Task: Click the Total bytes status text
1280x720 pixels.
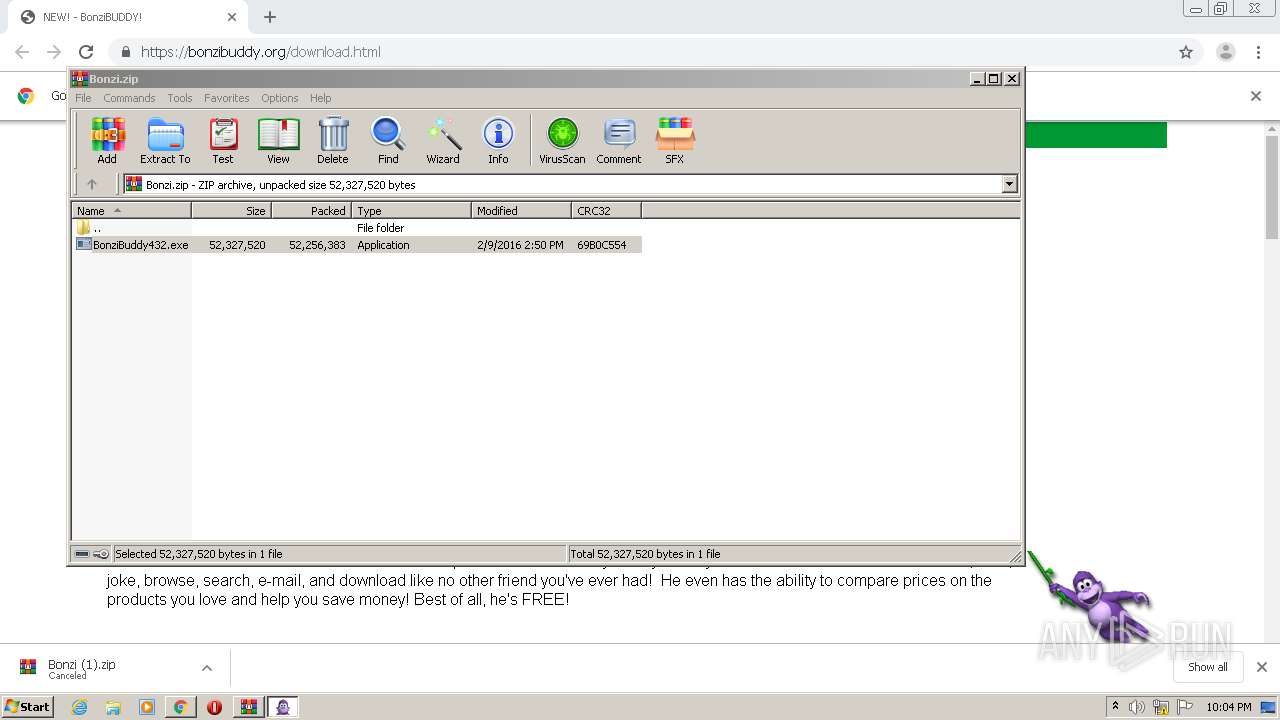Action: point(646,554)
